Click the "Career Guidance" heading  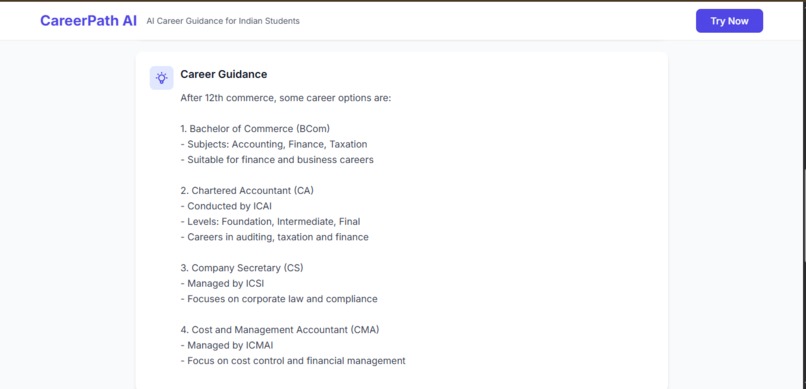pos(224,75)
